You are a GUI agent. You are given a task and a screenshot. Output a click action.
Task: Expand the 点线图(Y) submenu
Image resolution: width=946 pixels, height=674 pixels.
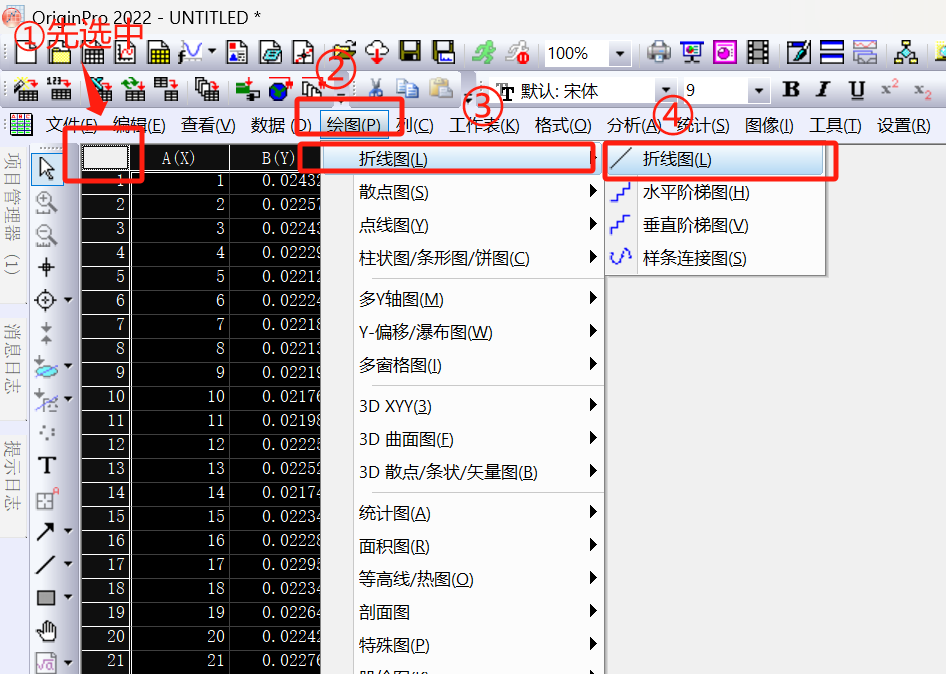(x=463, y=225)
